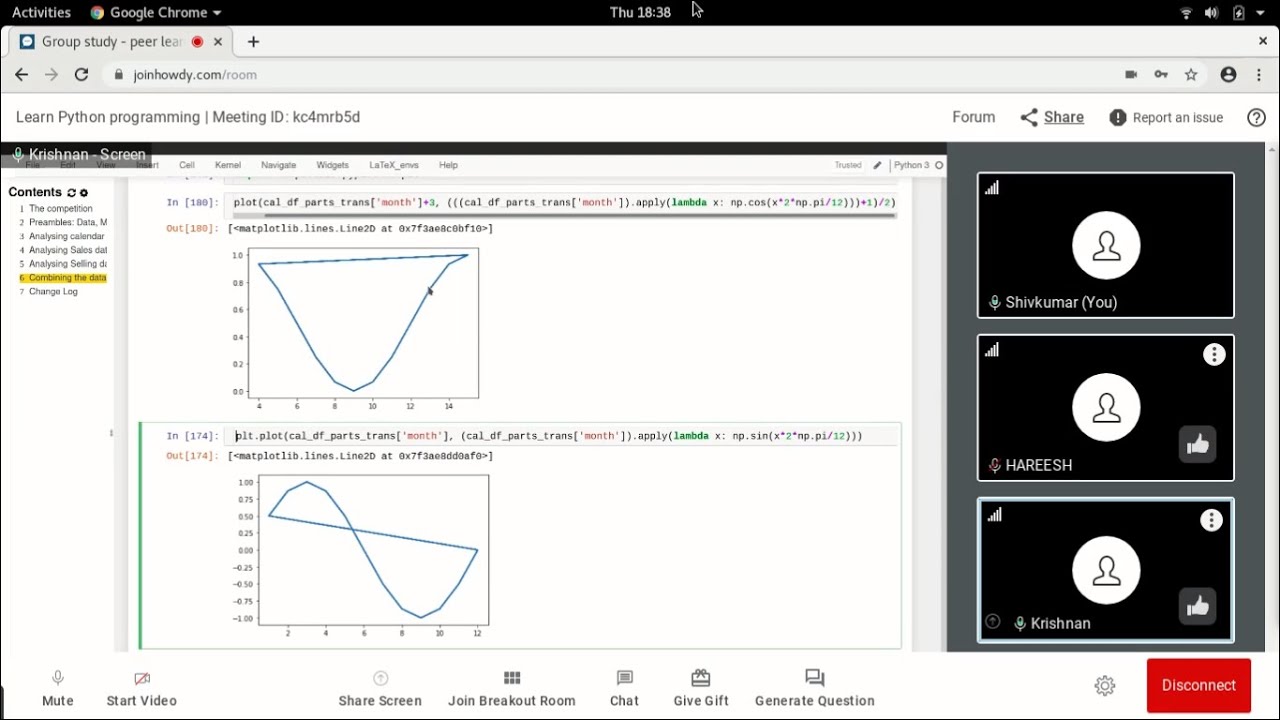The image size is (1280, 720).
Task: Disconnect from the meeting
Action: coord(1199,685)
